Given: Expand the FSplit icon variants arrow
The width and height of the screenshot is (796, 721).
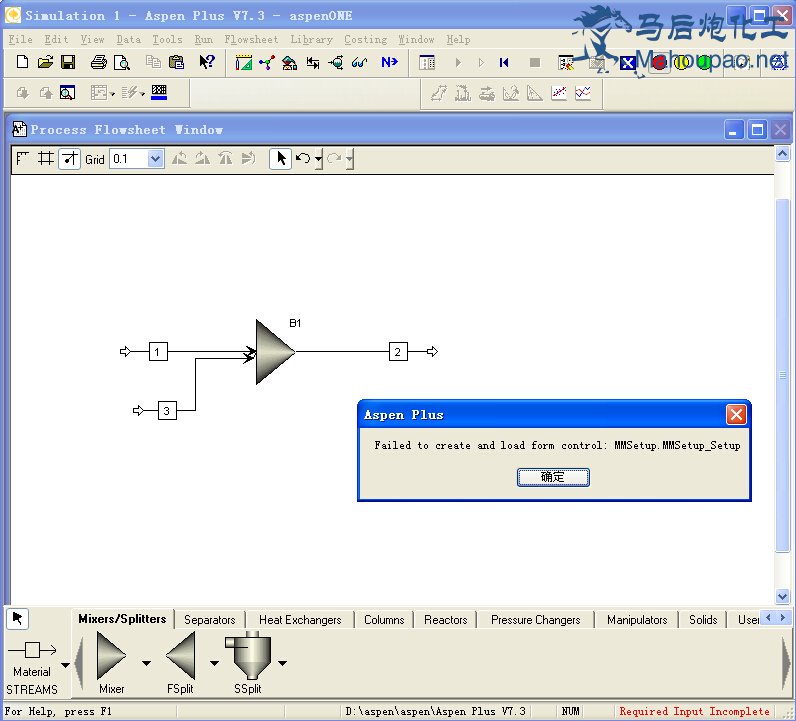Looking at the screenshot, I should tap(214, 663).
